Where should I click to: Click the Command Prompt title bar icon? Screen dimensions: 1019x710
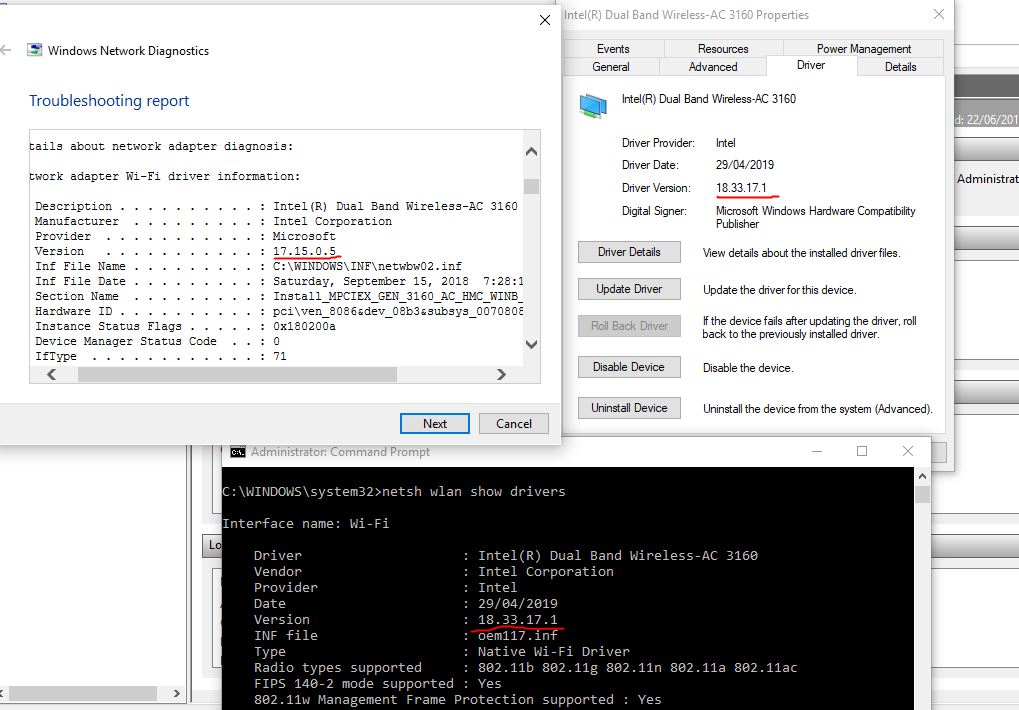click(238, 451)
